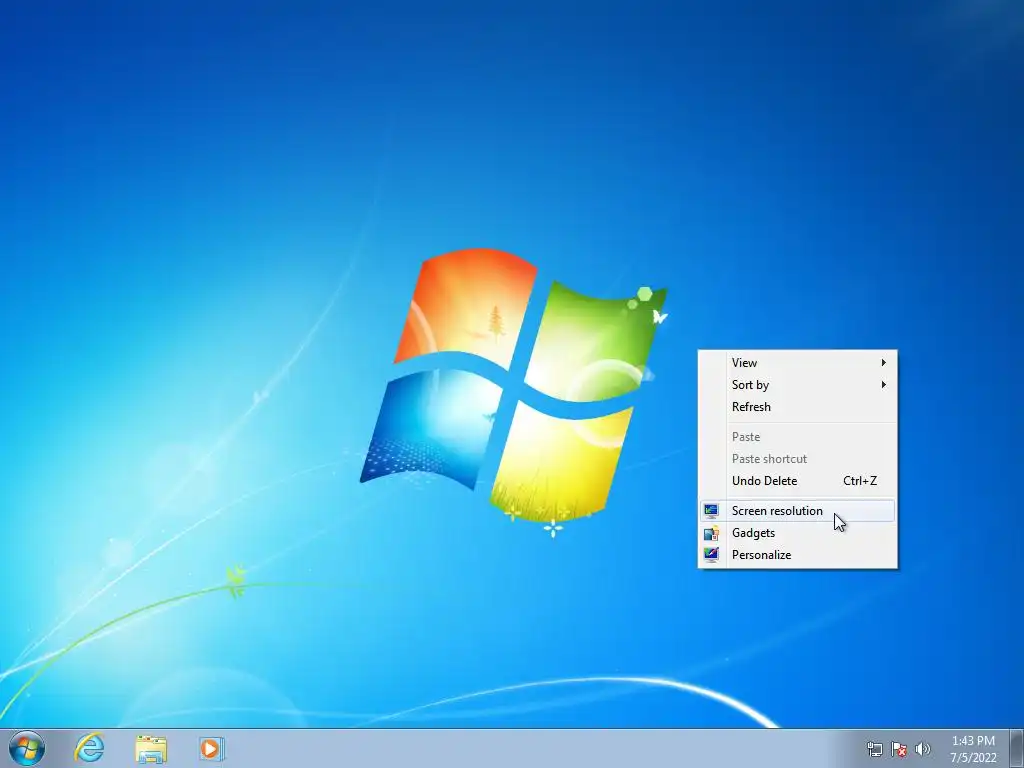
Task: Expand the View submenu arrow
Action: pos(884,362)
